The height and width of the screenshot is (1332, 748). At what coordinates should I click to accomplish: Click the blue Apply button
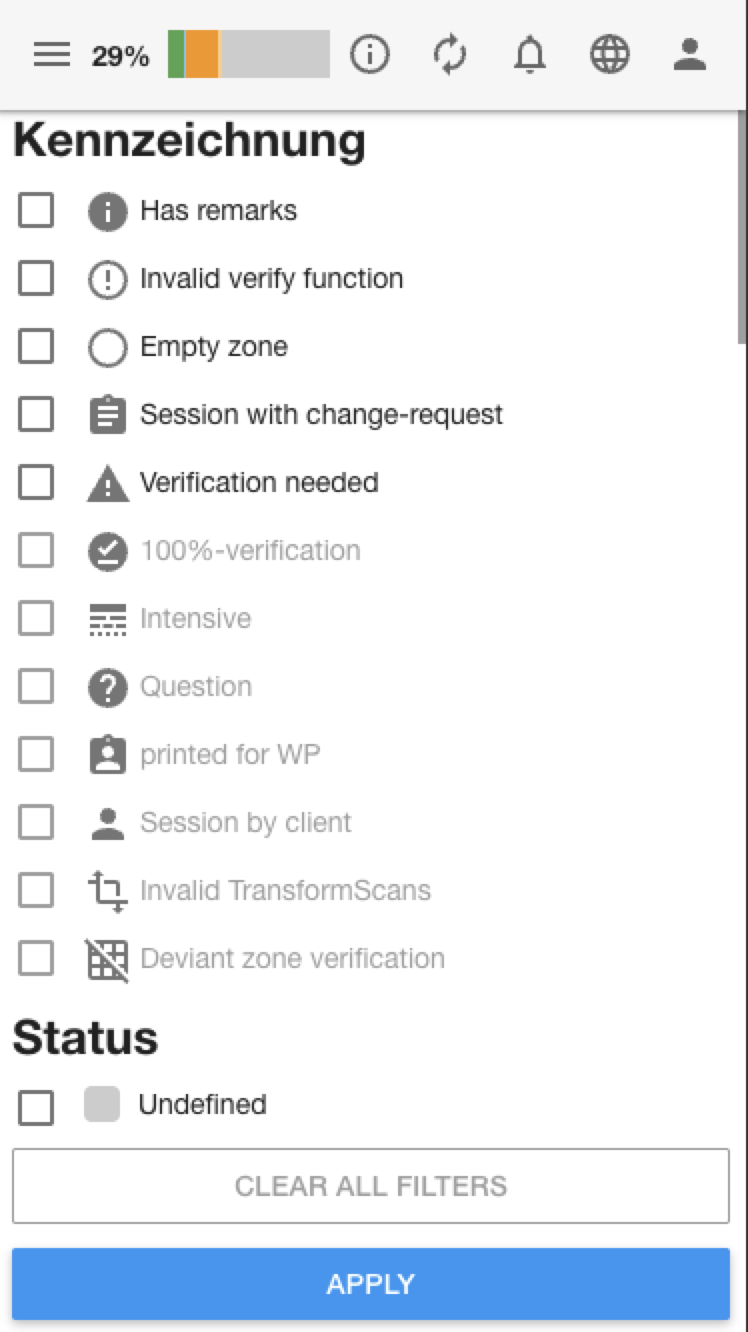[371, 1284]
